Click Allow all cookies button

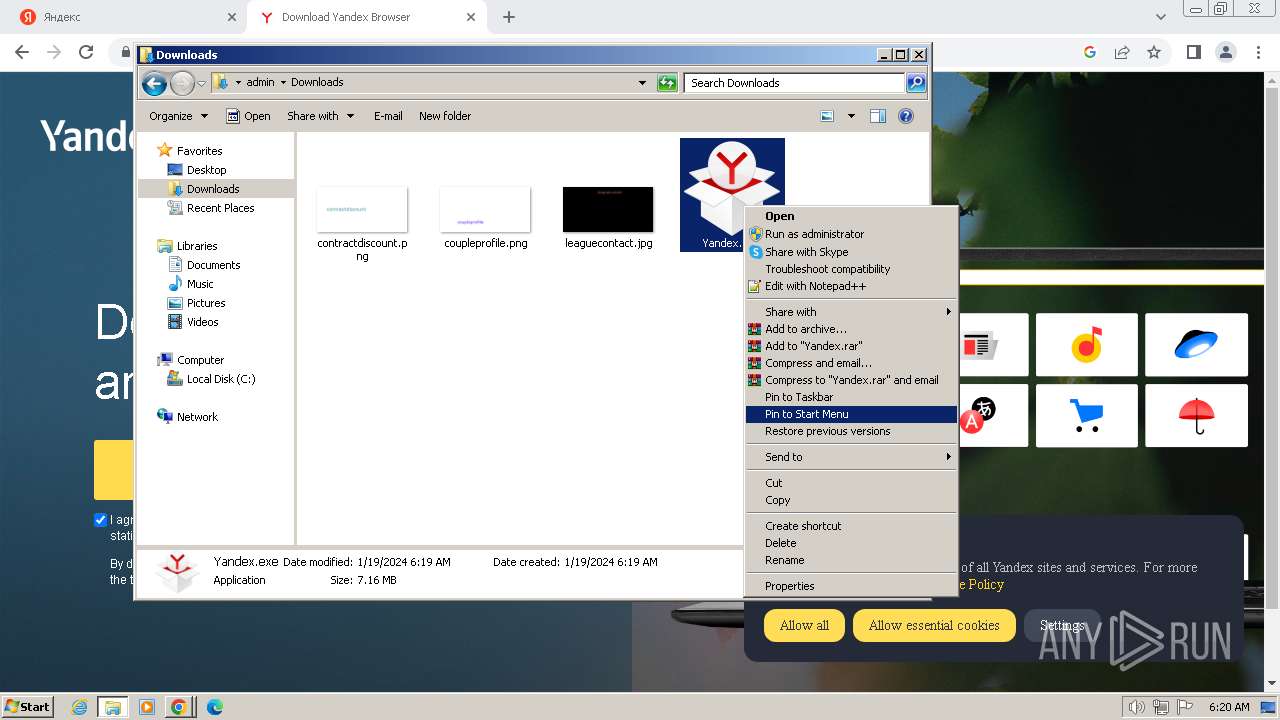click(804, 625)
